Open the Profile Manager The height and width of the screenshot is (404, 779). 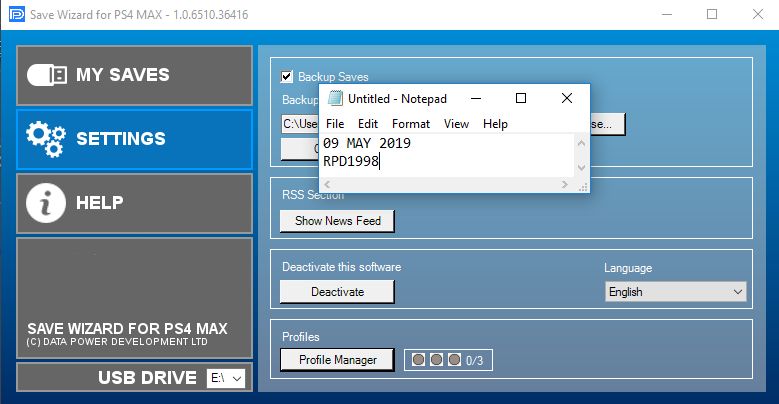pos(337,360)
